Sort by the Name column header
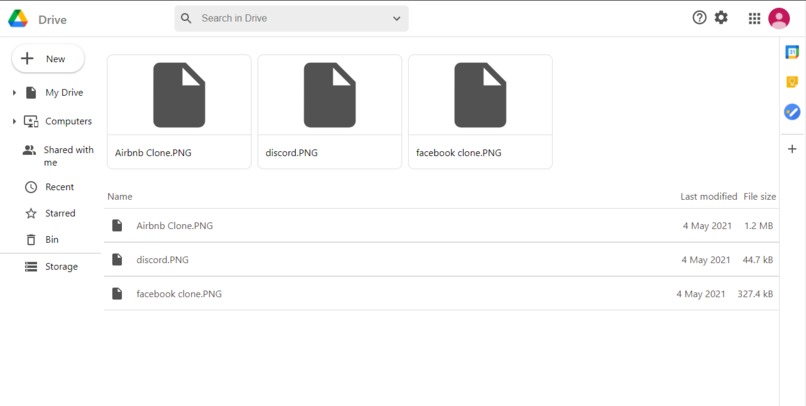806x406 pixels. click(x=120, y=197)
